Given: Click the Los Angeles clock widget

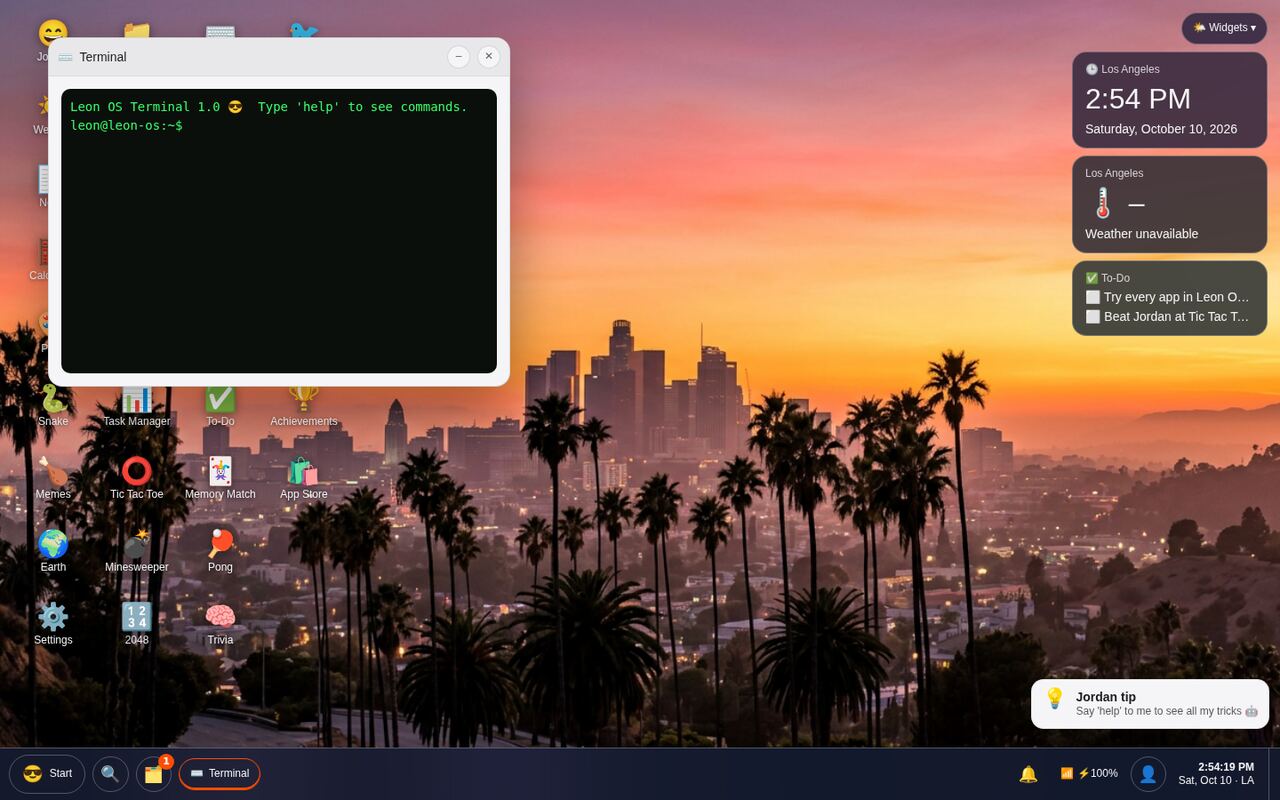Looking at the screenshot, I should click(1169, 100).
